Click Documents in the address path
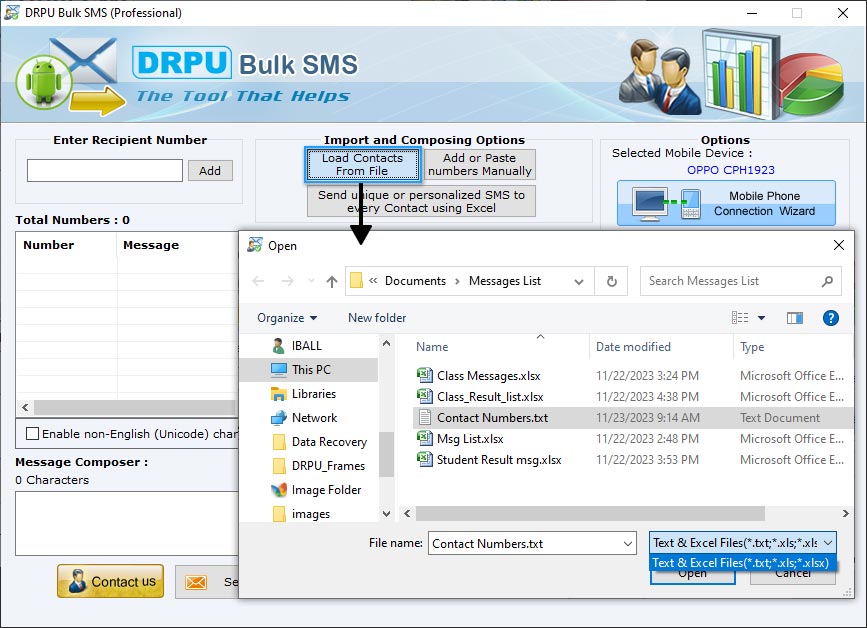 click(415, 281)
